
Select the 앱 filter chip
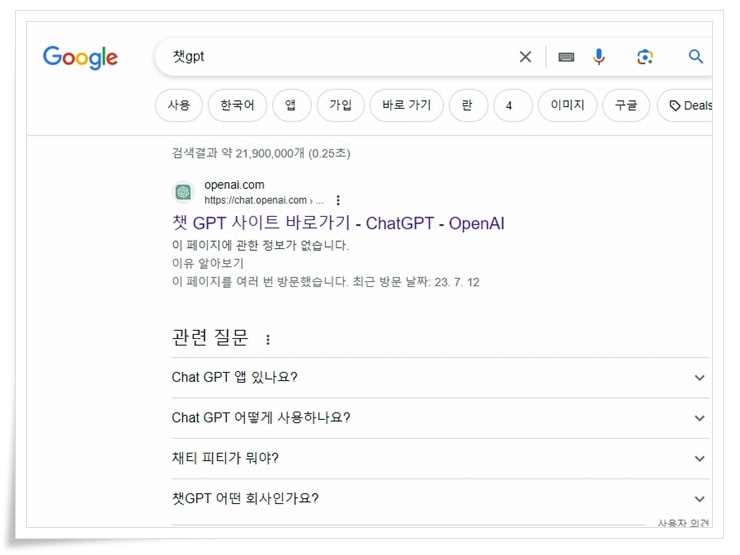(x=291, y=105)
